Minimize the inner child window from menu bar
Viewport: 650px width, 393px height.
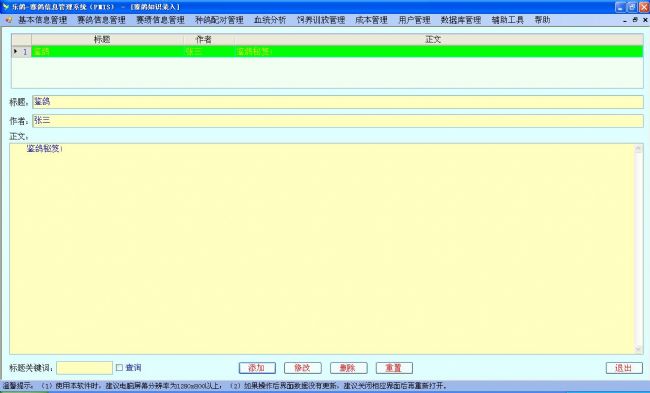pos(625,20)
